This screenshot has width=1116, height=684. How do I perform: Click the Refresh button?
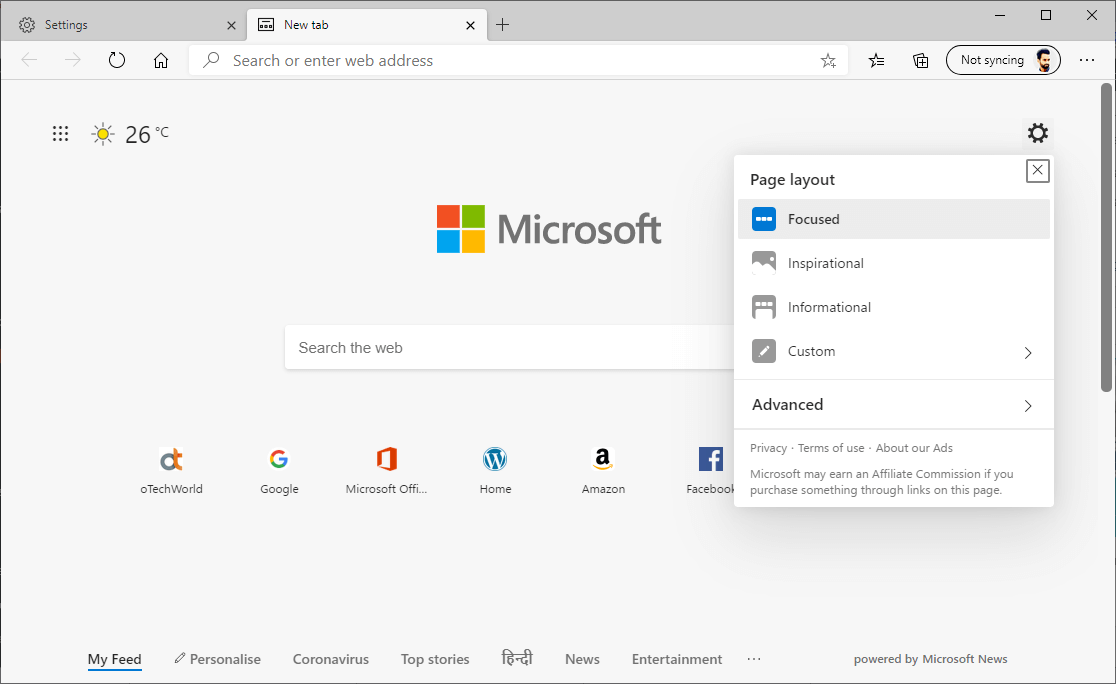117,60
